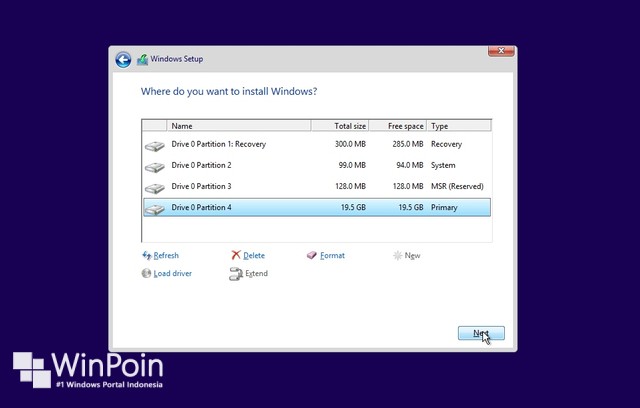
Task: Sort by the Name column header
Action: point(239,126)
